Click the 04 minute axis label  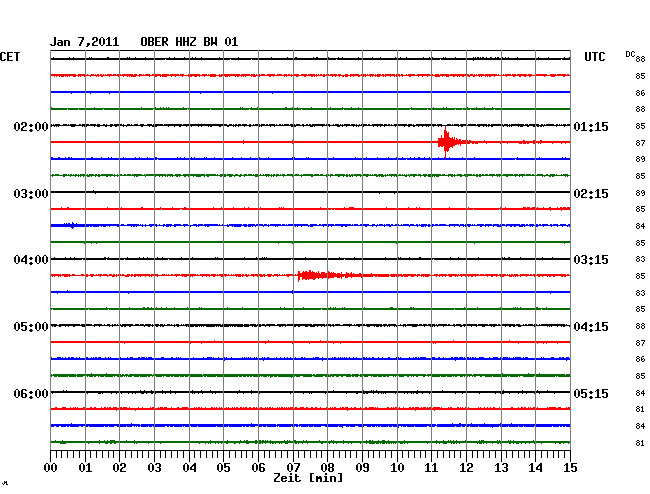[x=189, y=468]
